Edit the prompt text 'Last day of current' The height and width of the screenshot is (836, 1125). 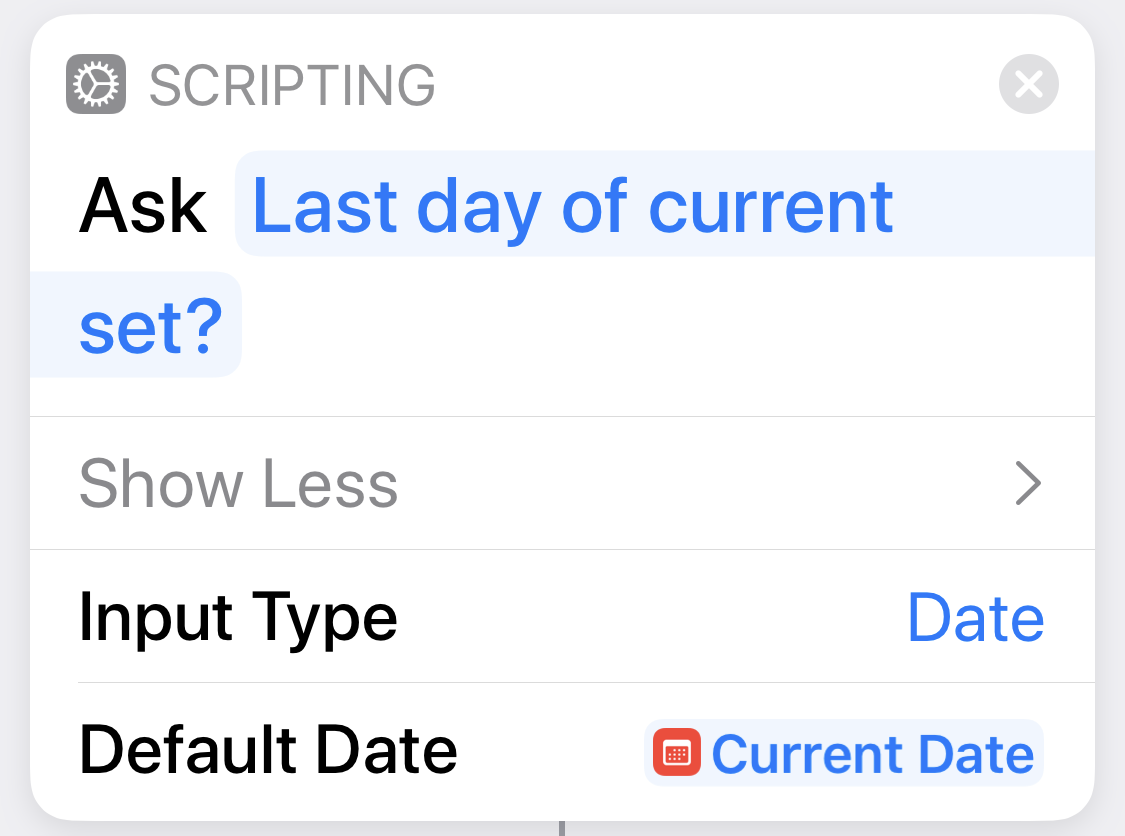573,206
